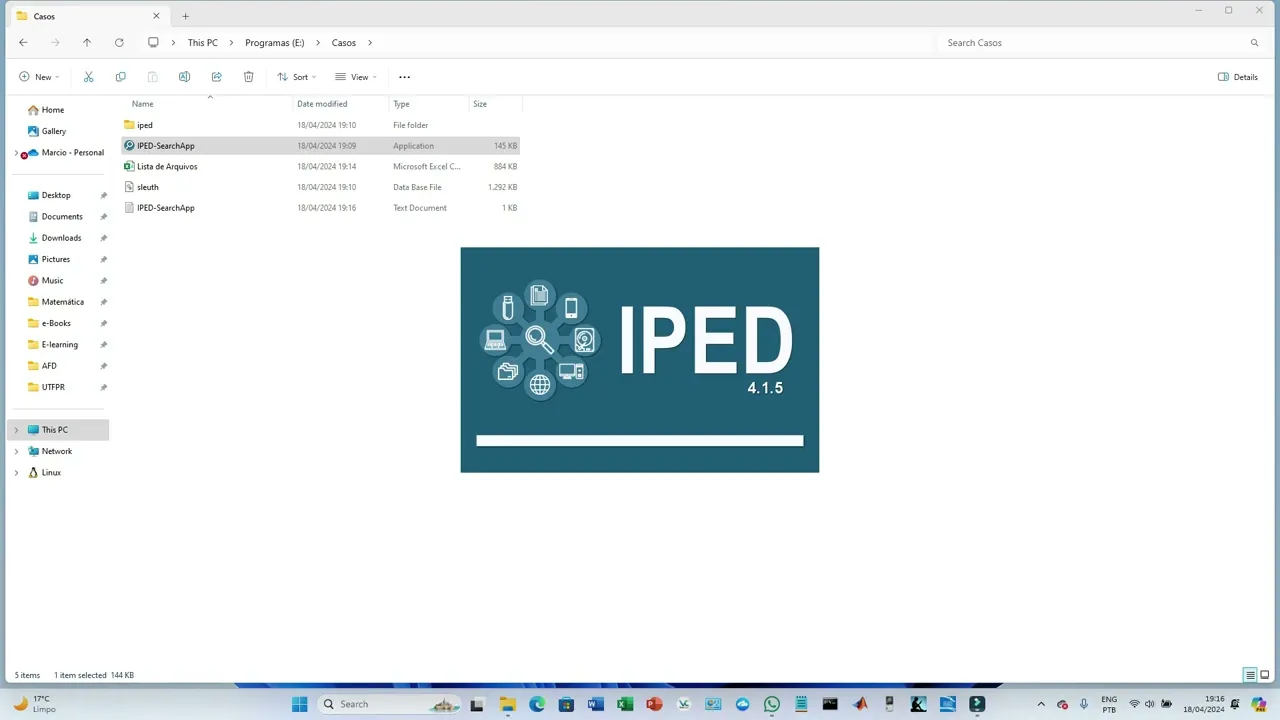
Task: Open command prompt terminal from taskbar
Action: pos(830,704)
